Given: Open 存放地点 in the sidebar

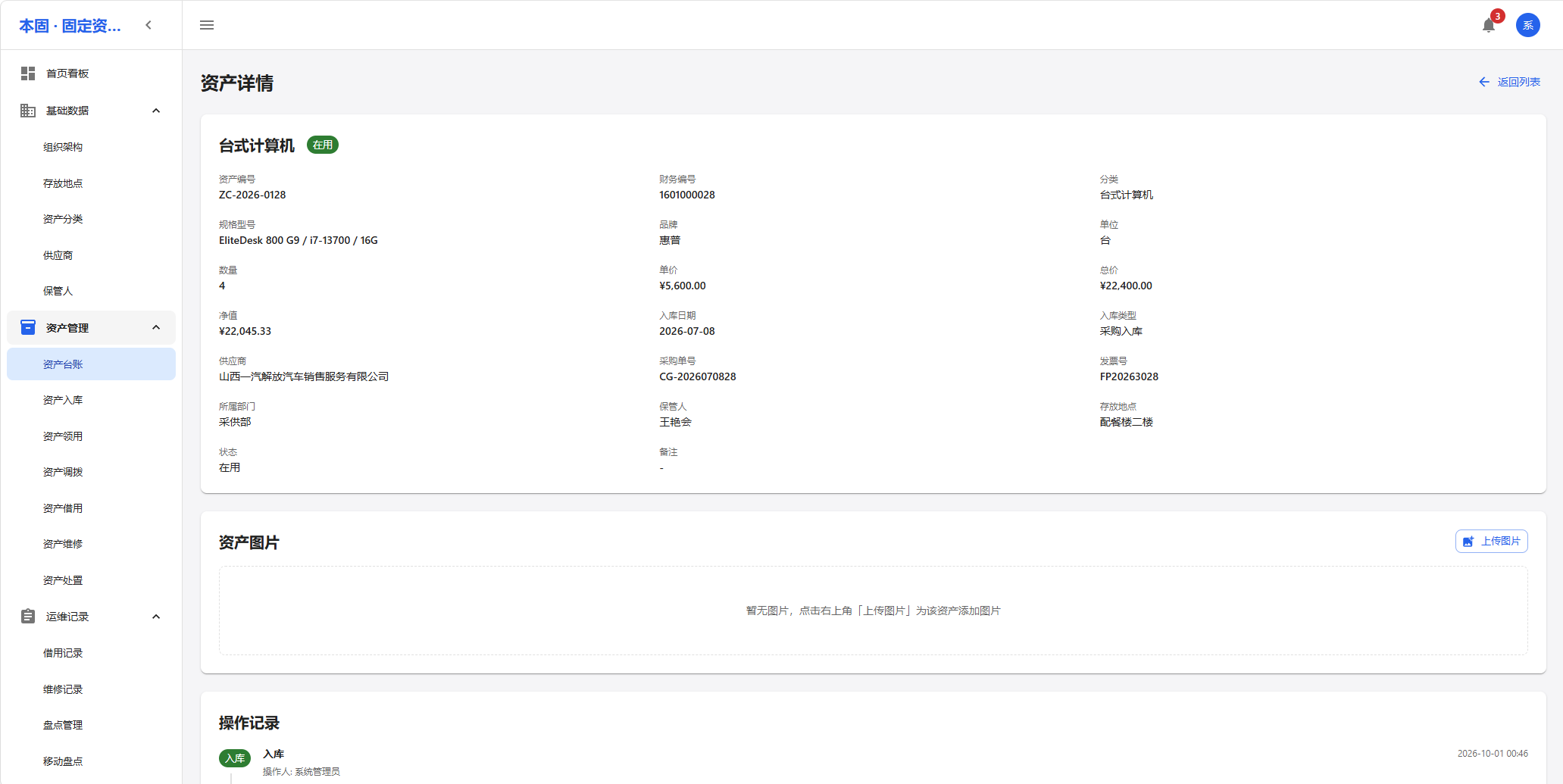Looking at the screenshot, I should tap(91, 183).
